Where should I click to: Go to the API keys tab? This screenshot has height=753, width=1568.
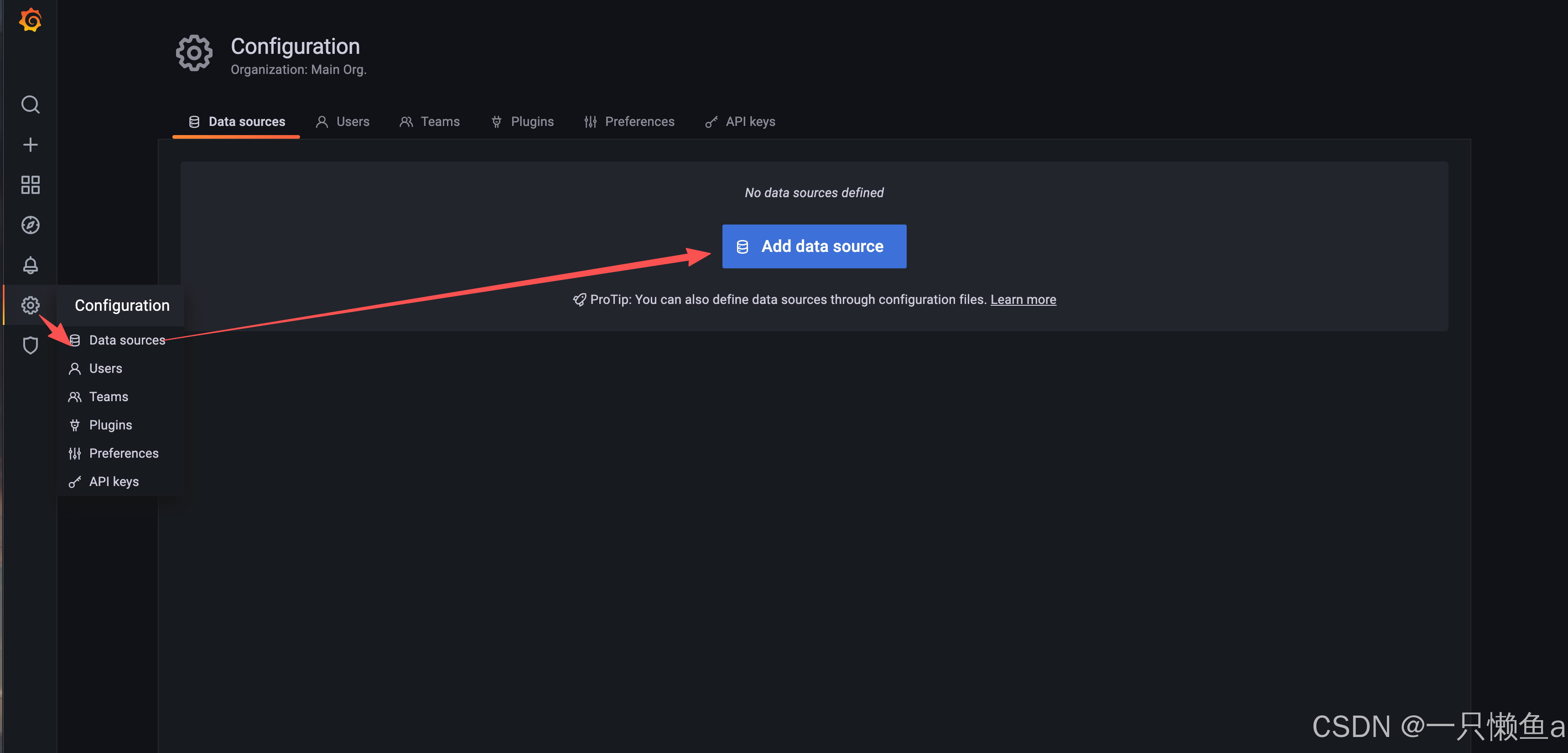pyautogui.click(x=740, y=122)
